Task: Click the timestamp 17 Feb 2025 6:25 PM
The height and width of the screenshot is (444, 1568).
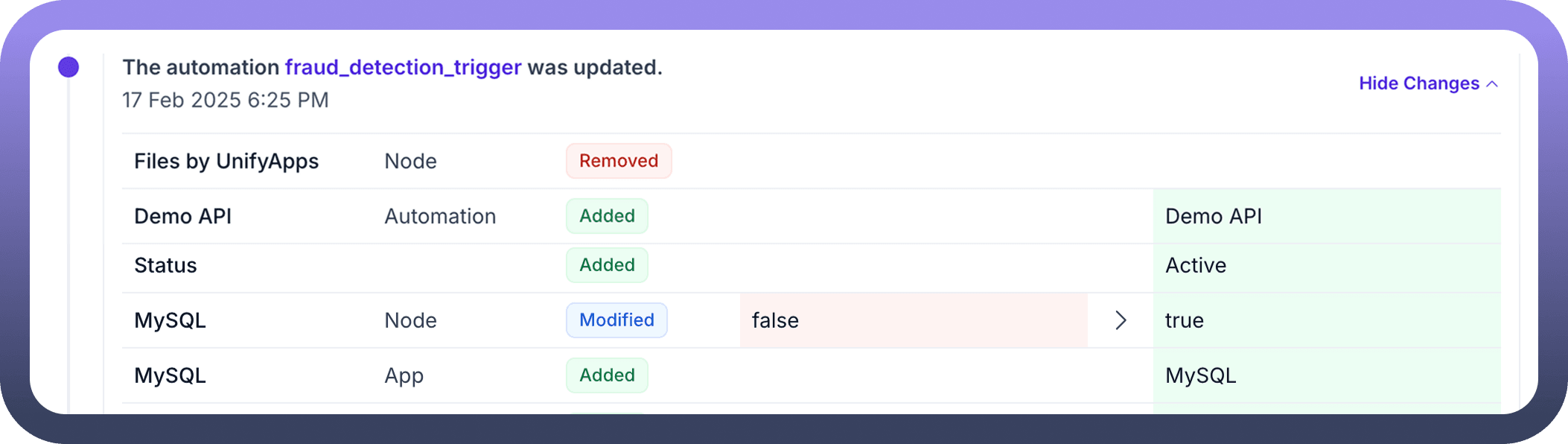Action: (226, 100)
